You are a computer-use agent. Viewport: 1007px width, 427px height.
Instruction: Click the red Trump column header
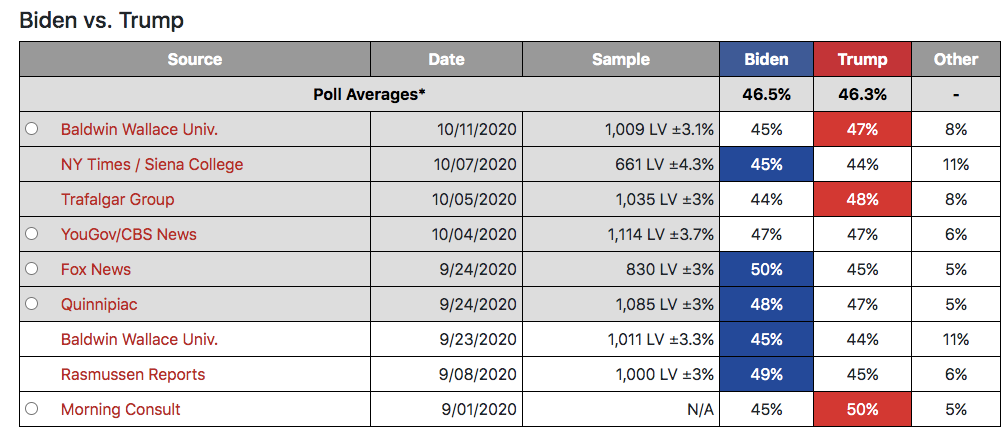(x=863, y=59)
